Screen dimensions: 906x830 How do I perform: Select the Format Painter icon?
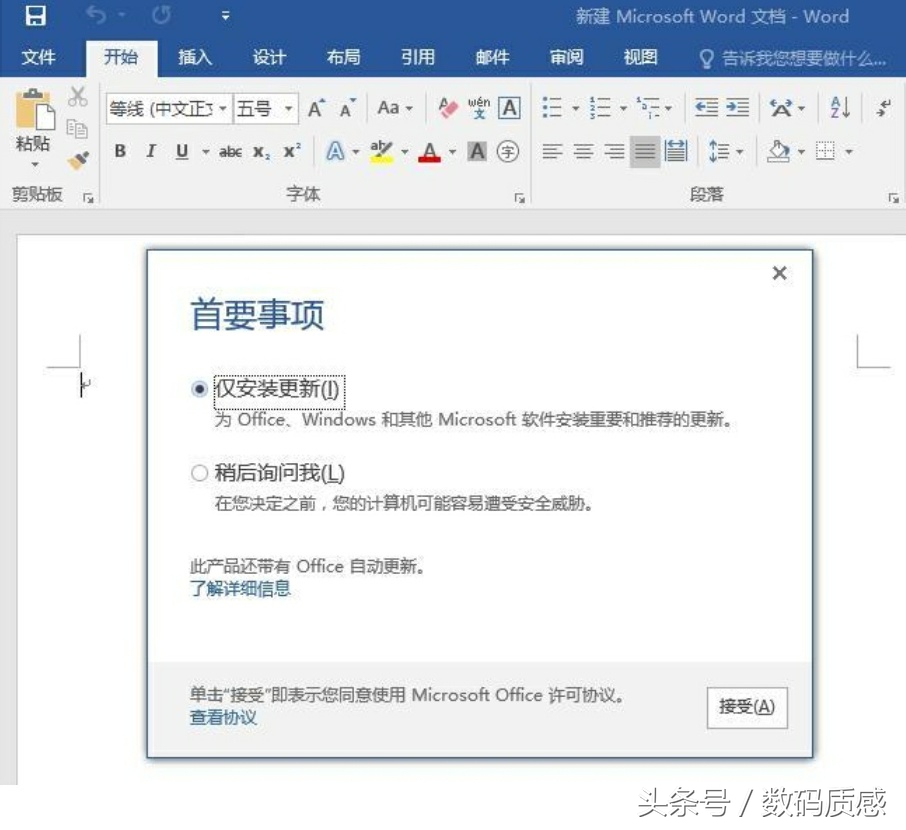pyautogui.click(x=78, y=160)
